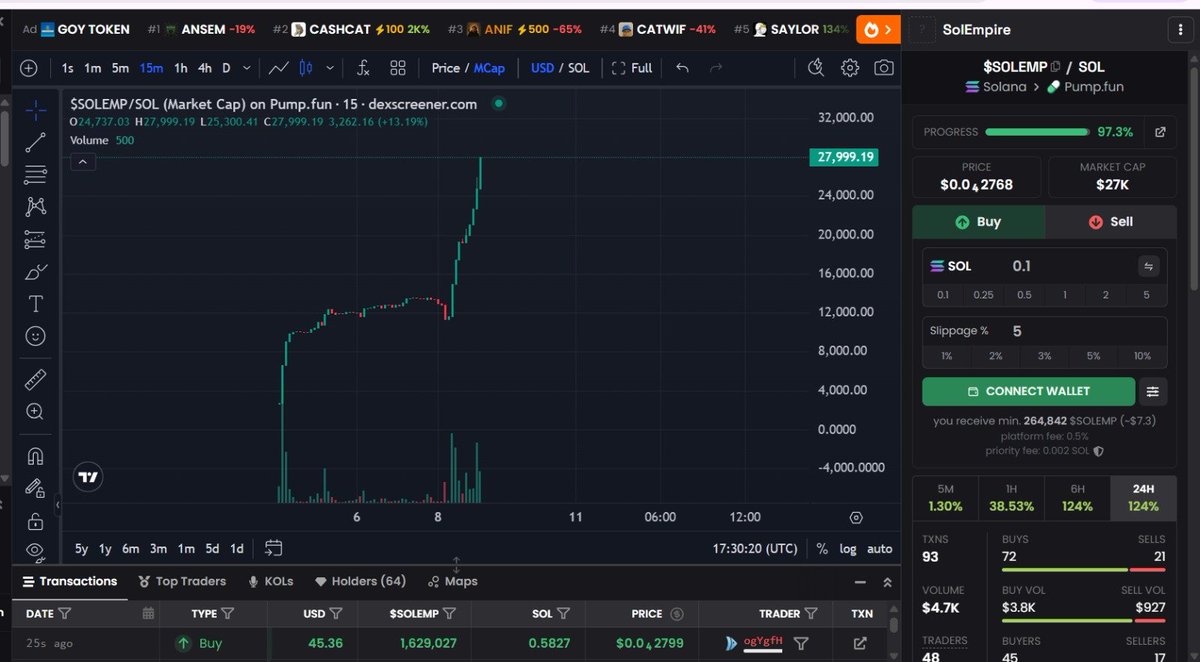Screen dimensions: 1200x662
Task: Switch chart to line style
Action: click(279, 68)
